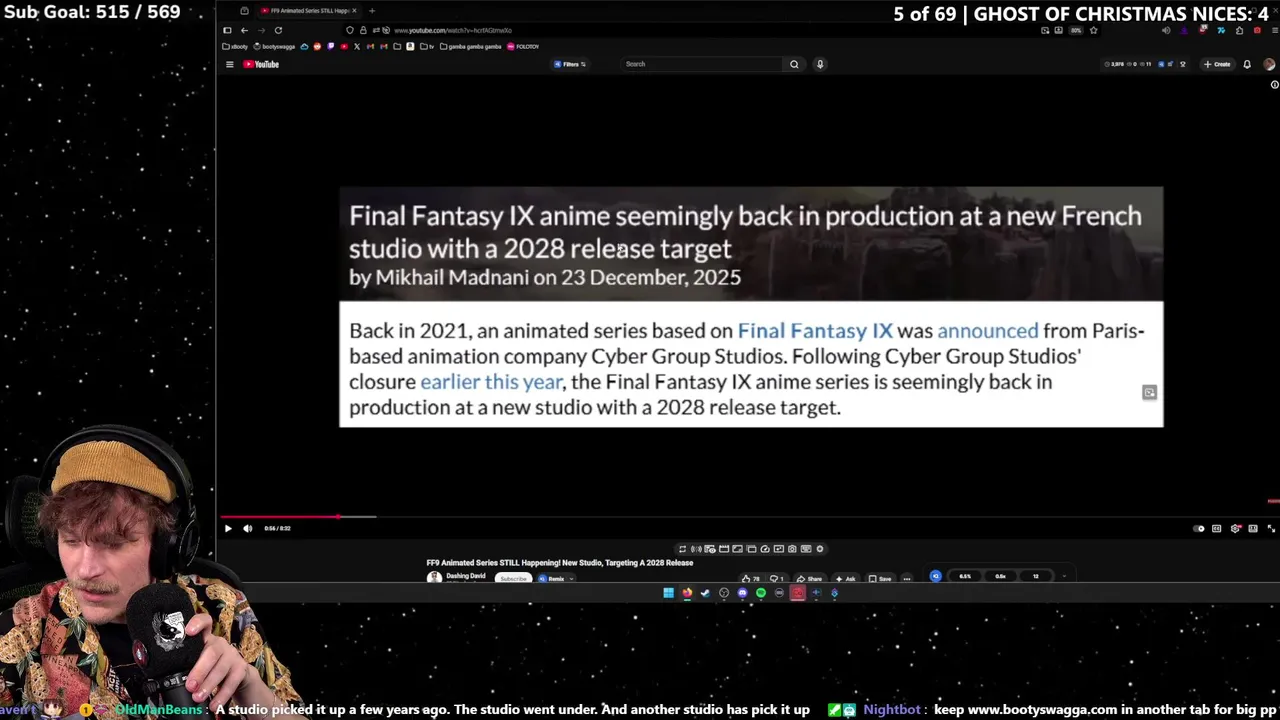Image resolution: width=1280 pixels, height=720 pixels.
Task: Open a new browser tab
Action: (372, 11)
